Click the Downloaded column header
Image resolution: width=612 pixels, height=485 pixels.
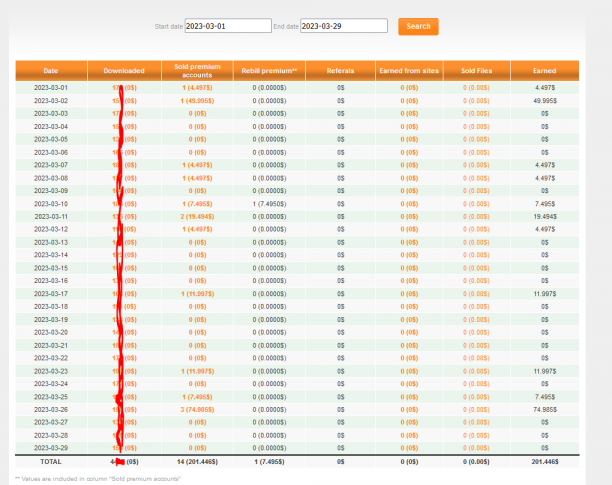tap(124, 71)
